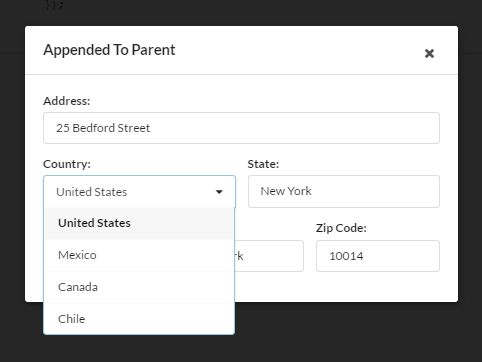Close the Appended To Parent modal
482x362 pixels.
click(x=429, y=53)
